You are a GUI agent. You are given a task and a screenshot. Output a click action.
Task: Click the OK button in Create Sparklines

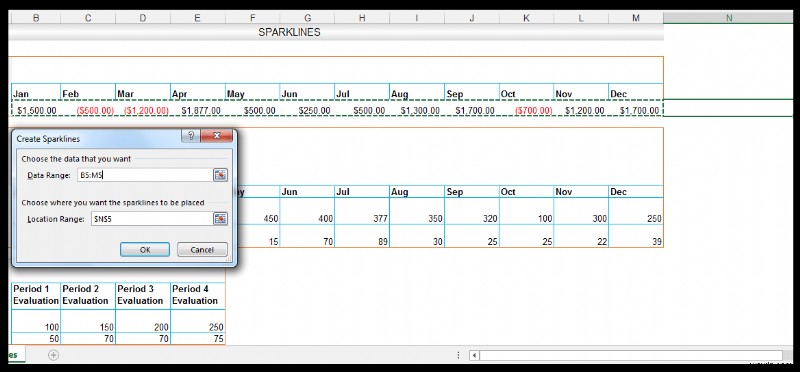click(x=145, y=250)
